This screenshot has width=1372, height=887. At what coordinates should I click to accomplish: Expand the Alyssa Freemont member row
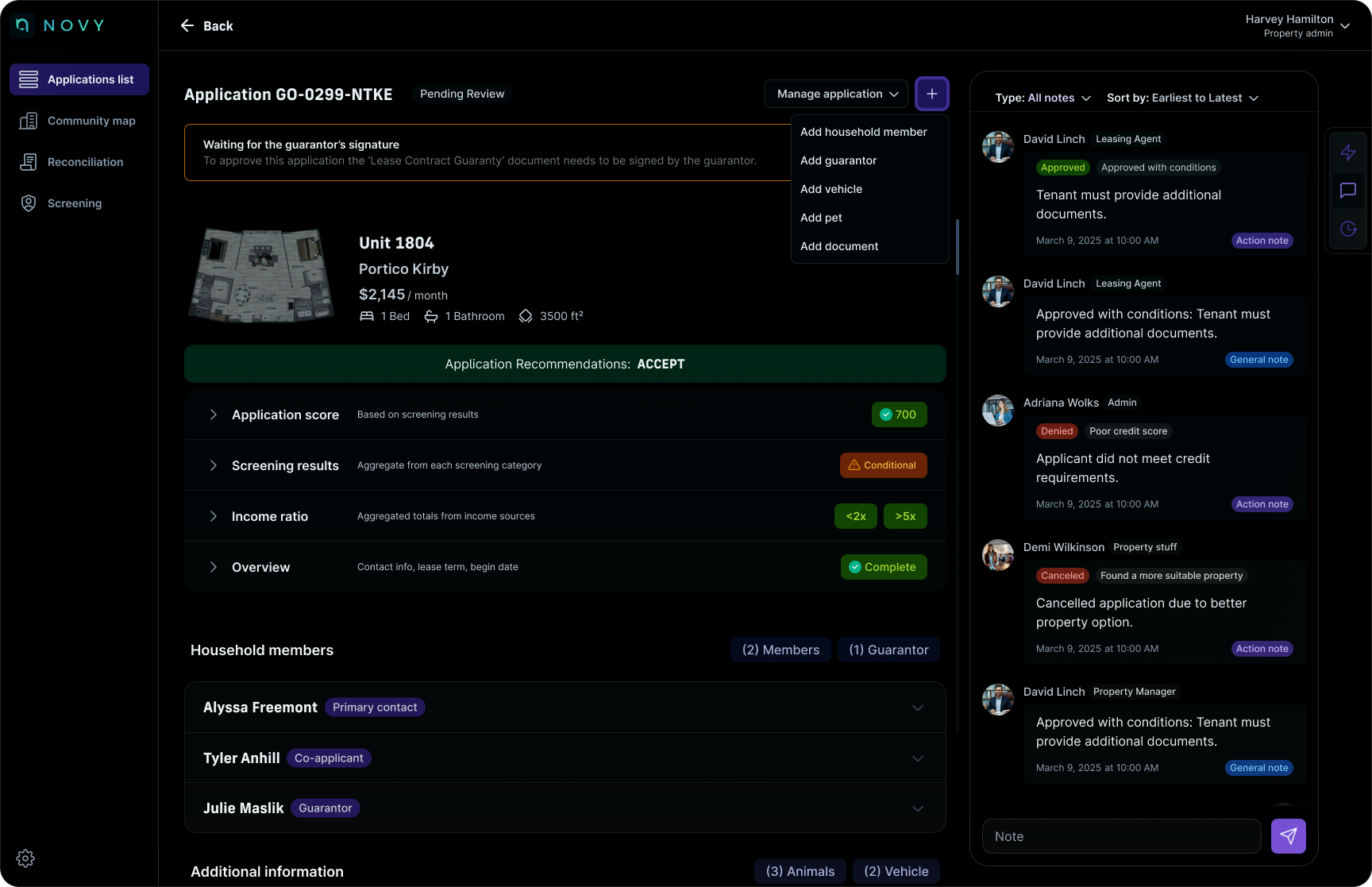click(917, 708)
